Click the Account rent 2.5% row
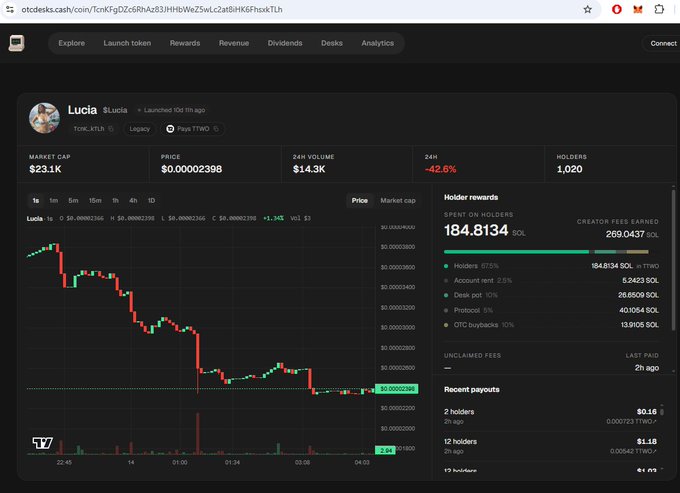 click(551, 281)
